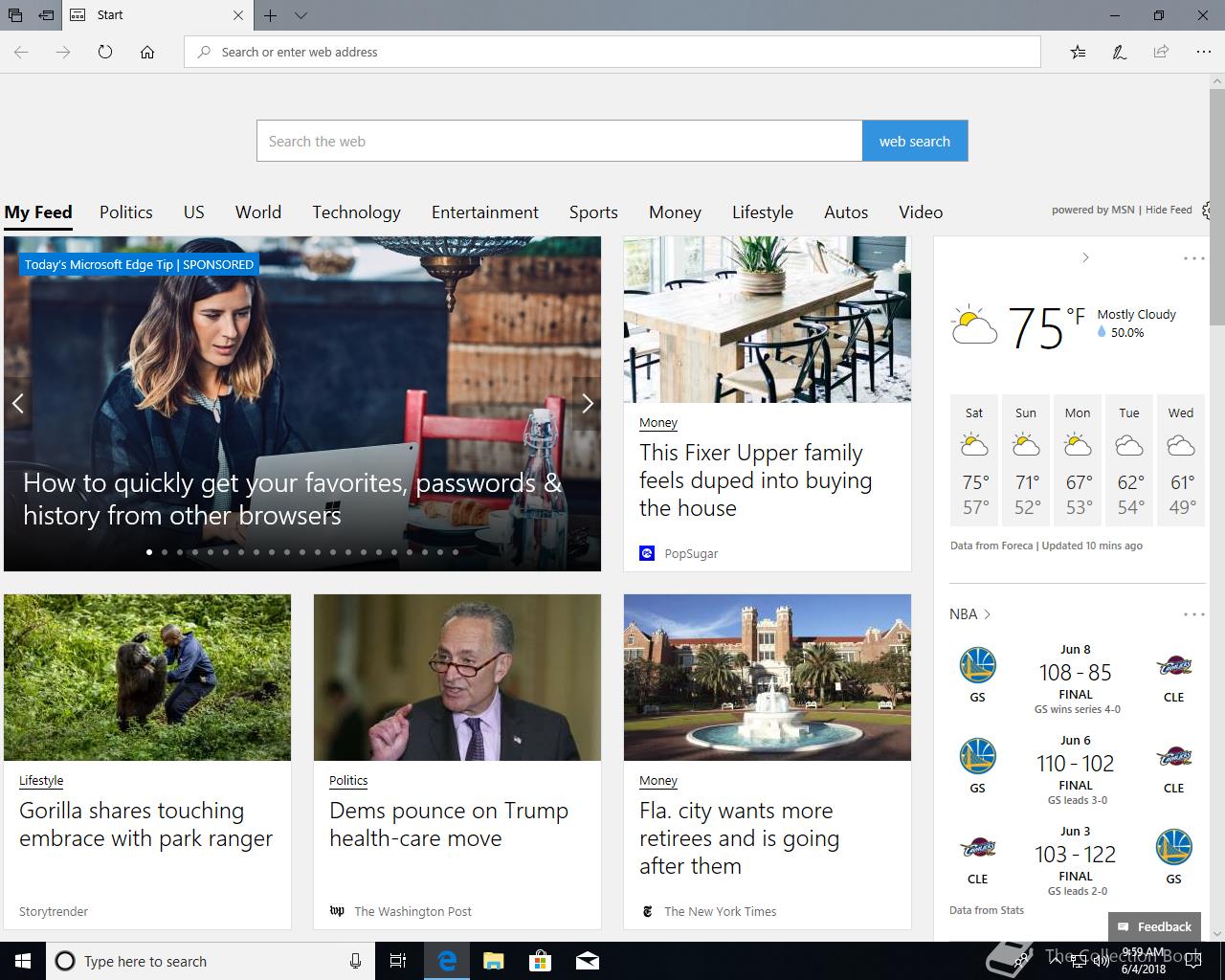Click the Refresh page icon

tap(105, 52)
